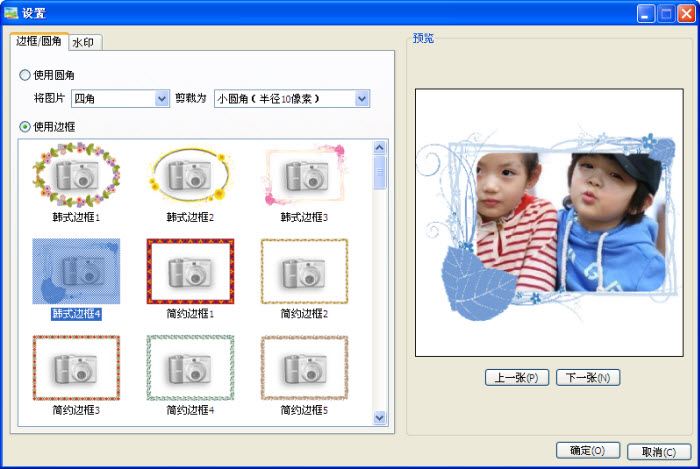Screen dimensions: 700x469
Task: Click the 下一张(N) next image button
Action: coord(588,378)
